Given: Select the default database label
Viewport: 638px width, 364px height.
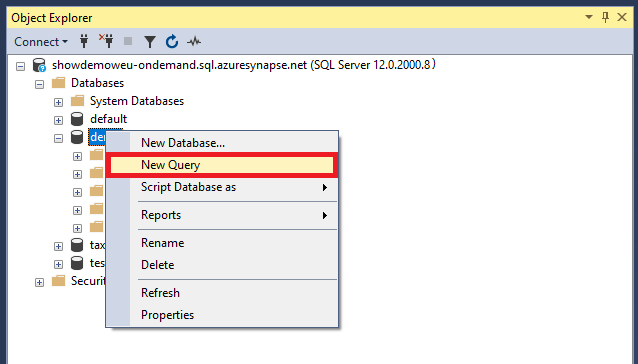Looking at the screenshot, I should click(x=109, y=119).
